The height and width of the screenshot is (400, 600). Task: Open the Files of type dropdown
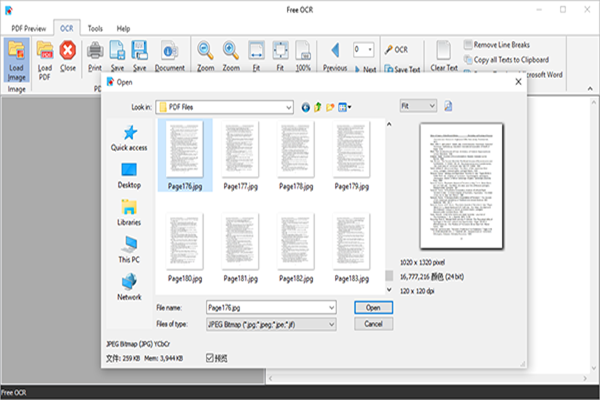331,323
